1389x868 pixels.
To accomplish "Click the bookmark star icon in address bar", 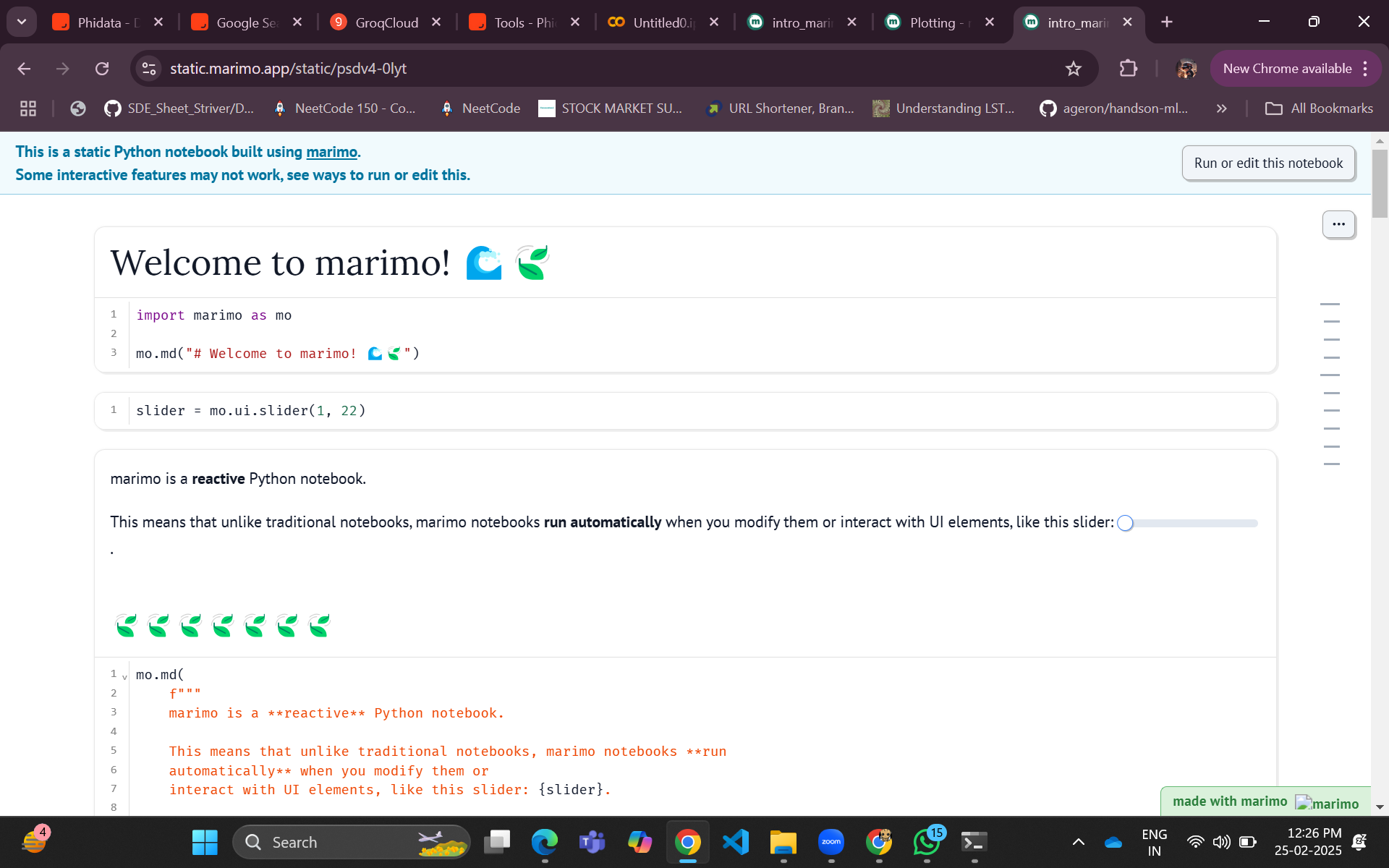I will [x=1074, y=68].
